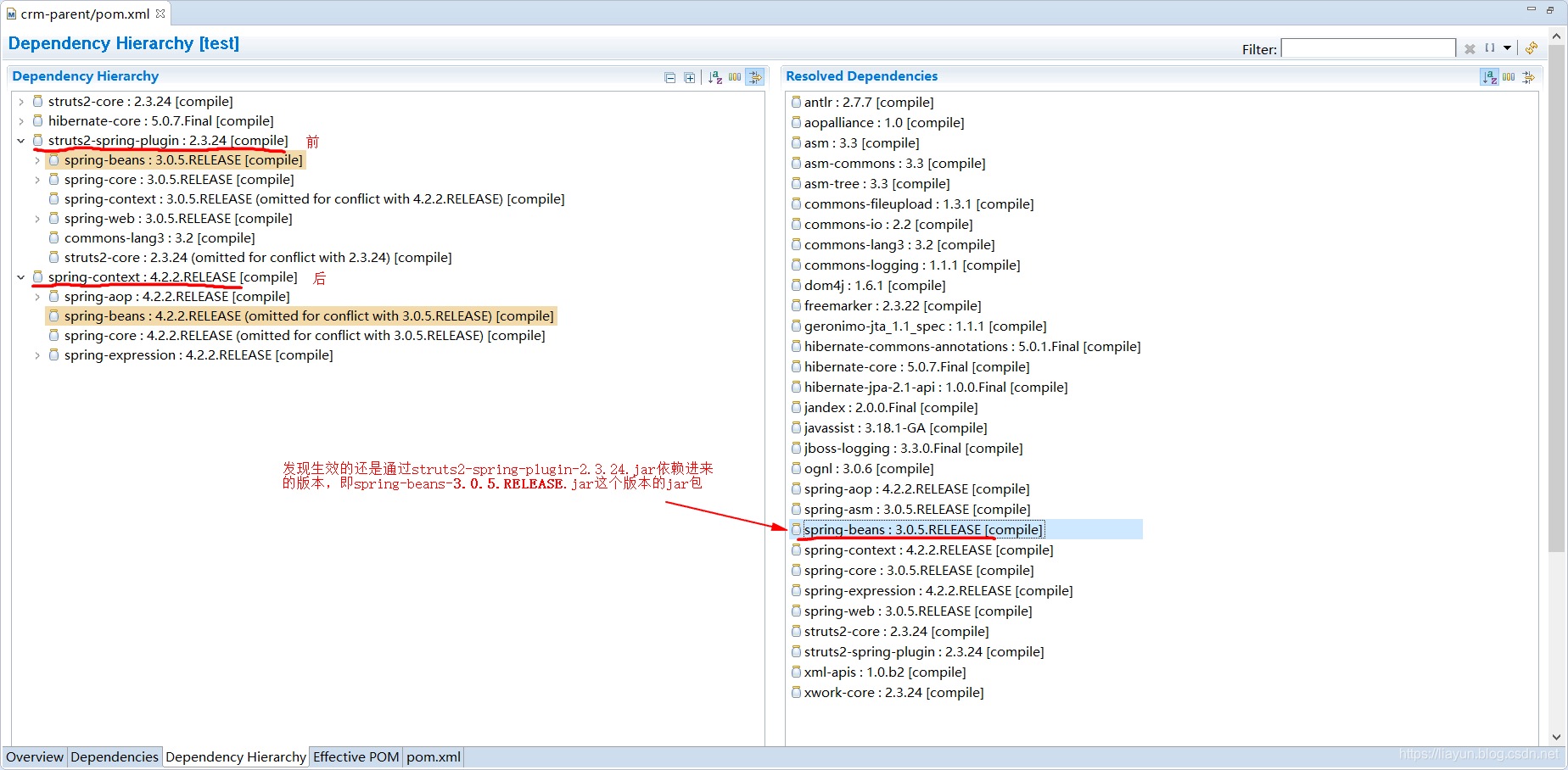Click jar icon of spring-asm in Resolved Dependencies
The width and height of the screenshot is (1568, 770).
pyautogui.click(x=796, y=509)
